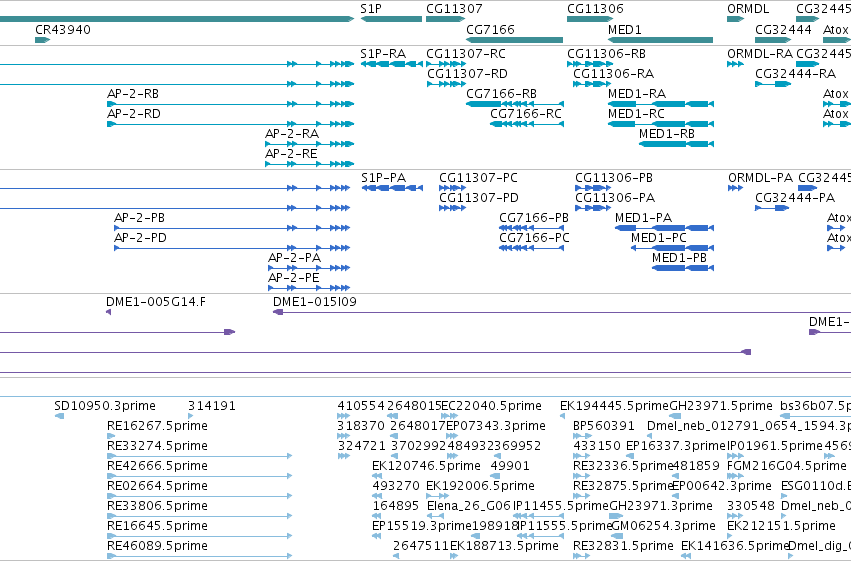
Task: Click the AP-2-RE transcript label
Action: 291,154
